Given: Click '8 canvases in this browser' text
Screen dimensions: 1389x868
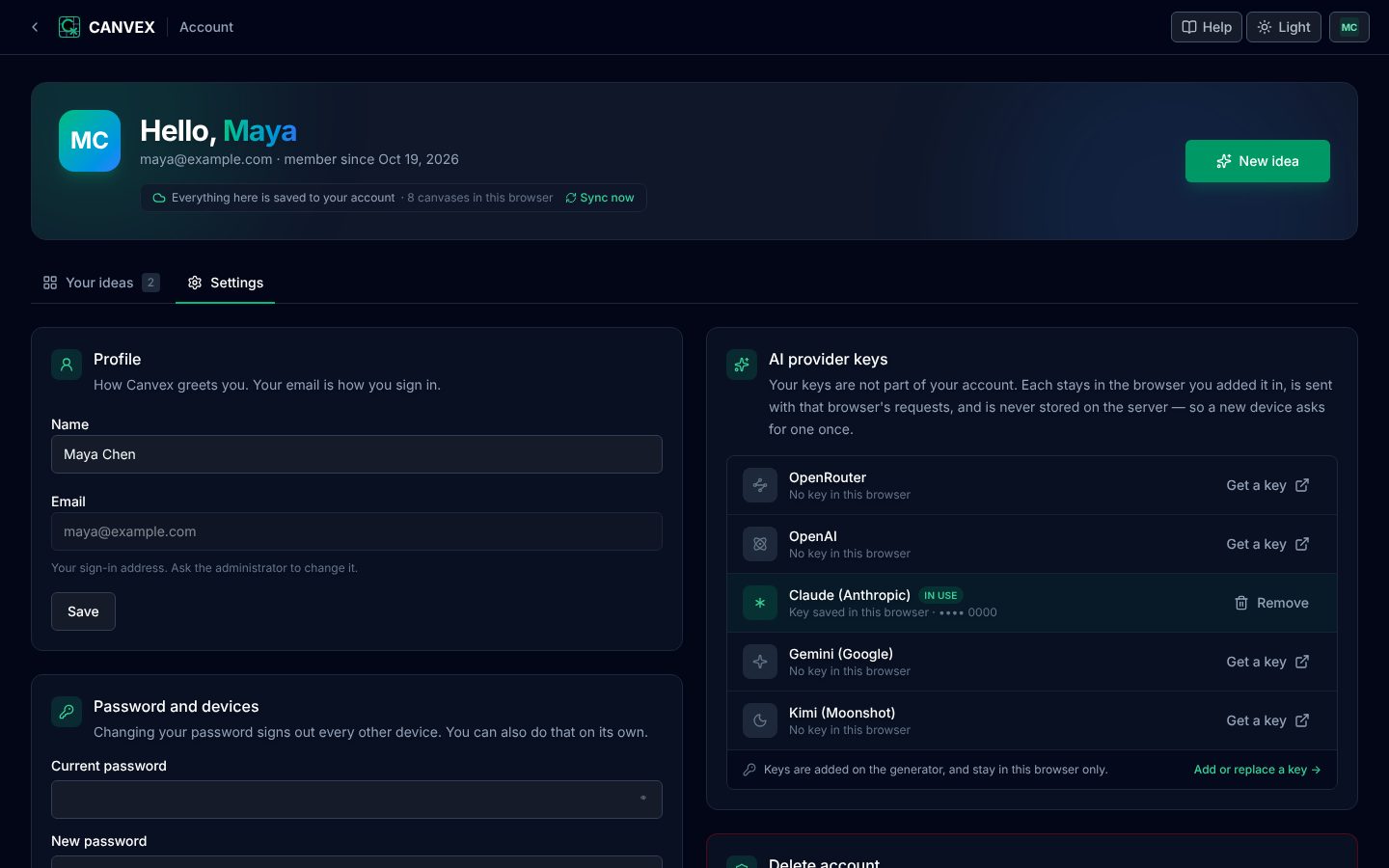Looking at the screenshot, I should click(x=480, y=198).
